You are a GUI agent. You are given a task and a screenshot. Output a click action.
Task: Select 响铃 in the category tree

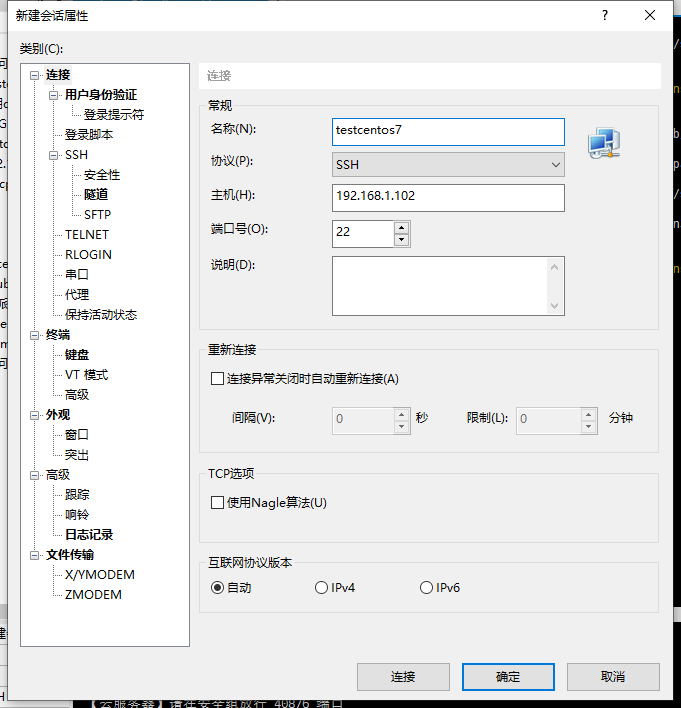77,515
